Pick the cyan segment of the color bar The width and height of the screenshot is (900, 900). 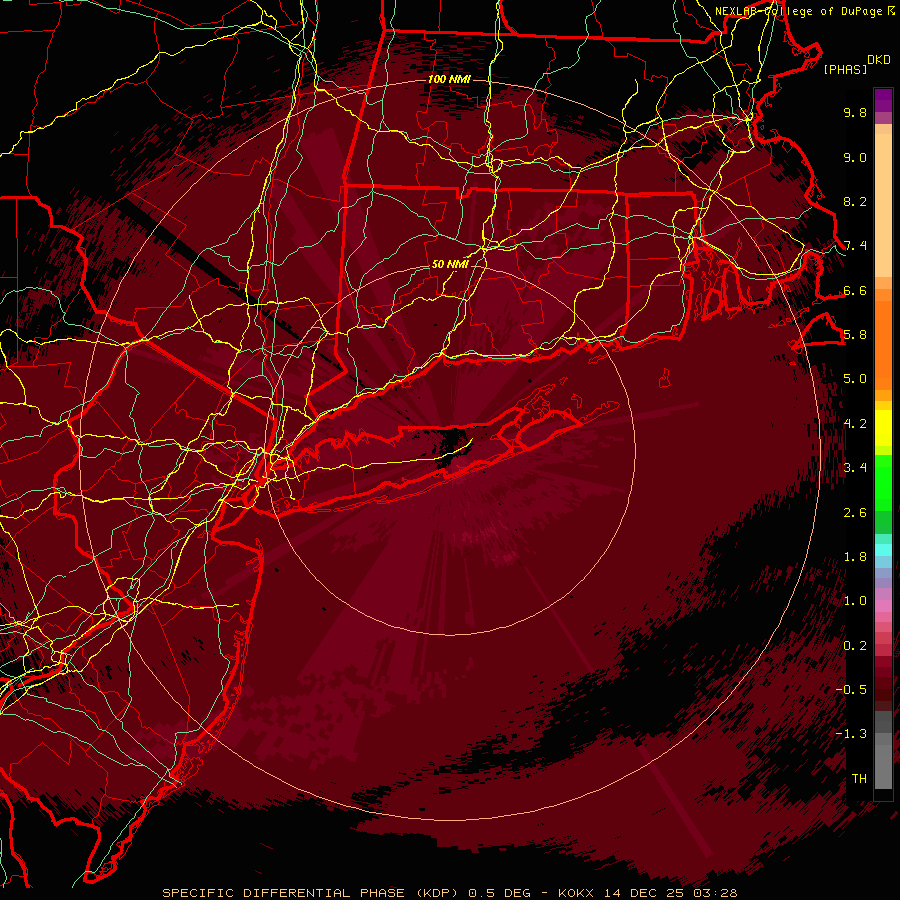point(883,550)
